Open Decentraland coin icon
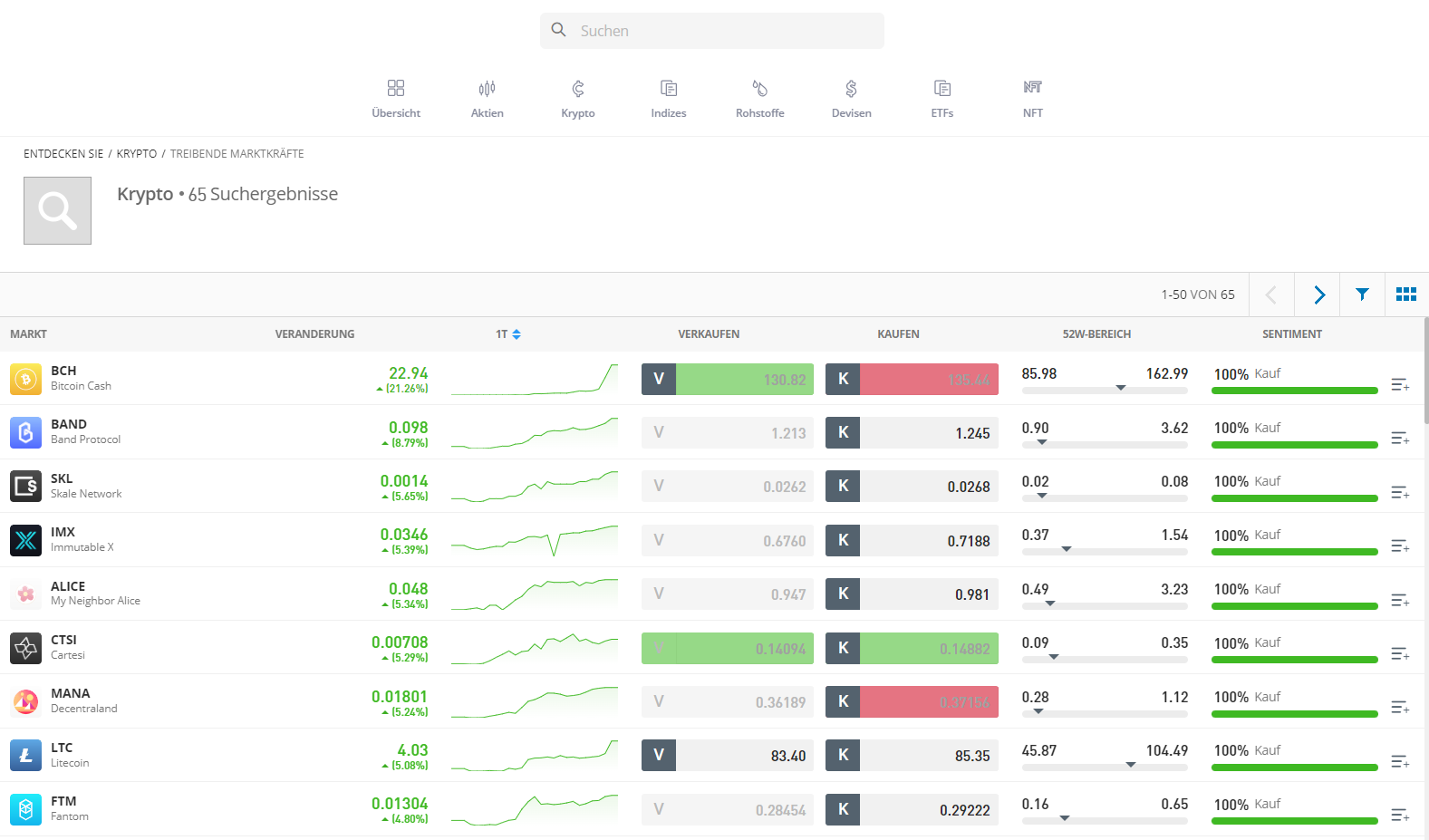1429x840 pixels. [x=26, y=701]
